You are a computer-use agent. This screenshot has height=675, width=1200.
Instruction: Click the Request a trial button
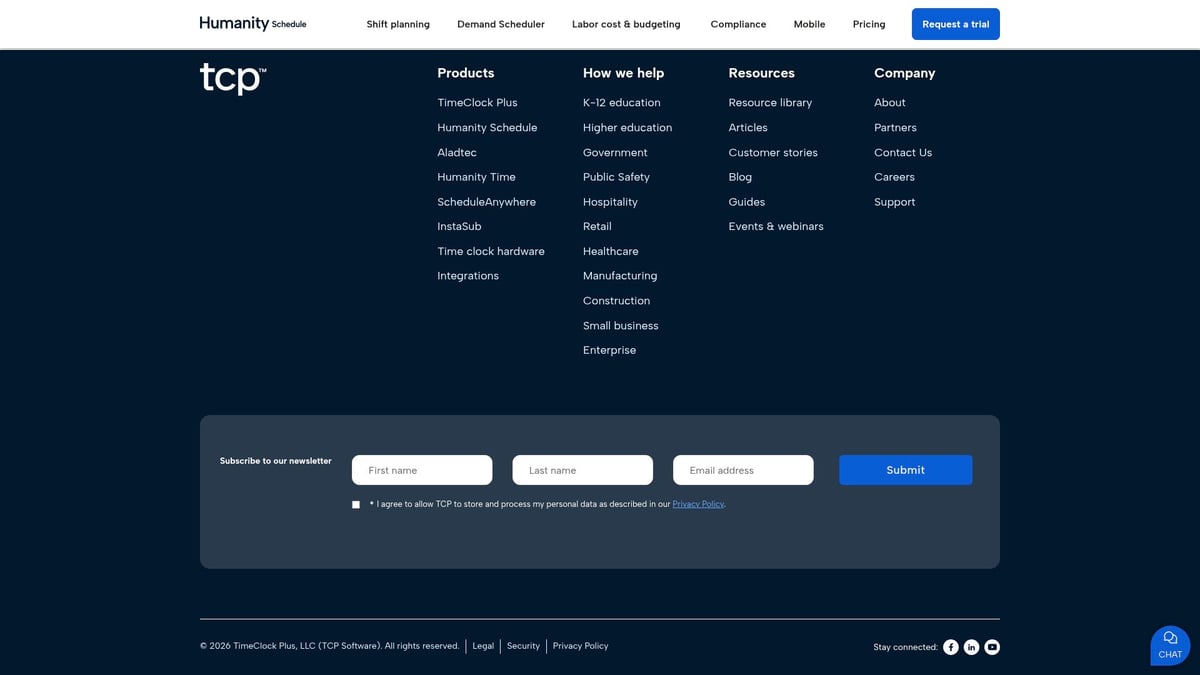955,24
